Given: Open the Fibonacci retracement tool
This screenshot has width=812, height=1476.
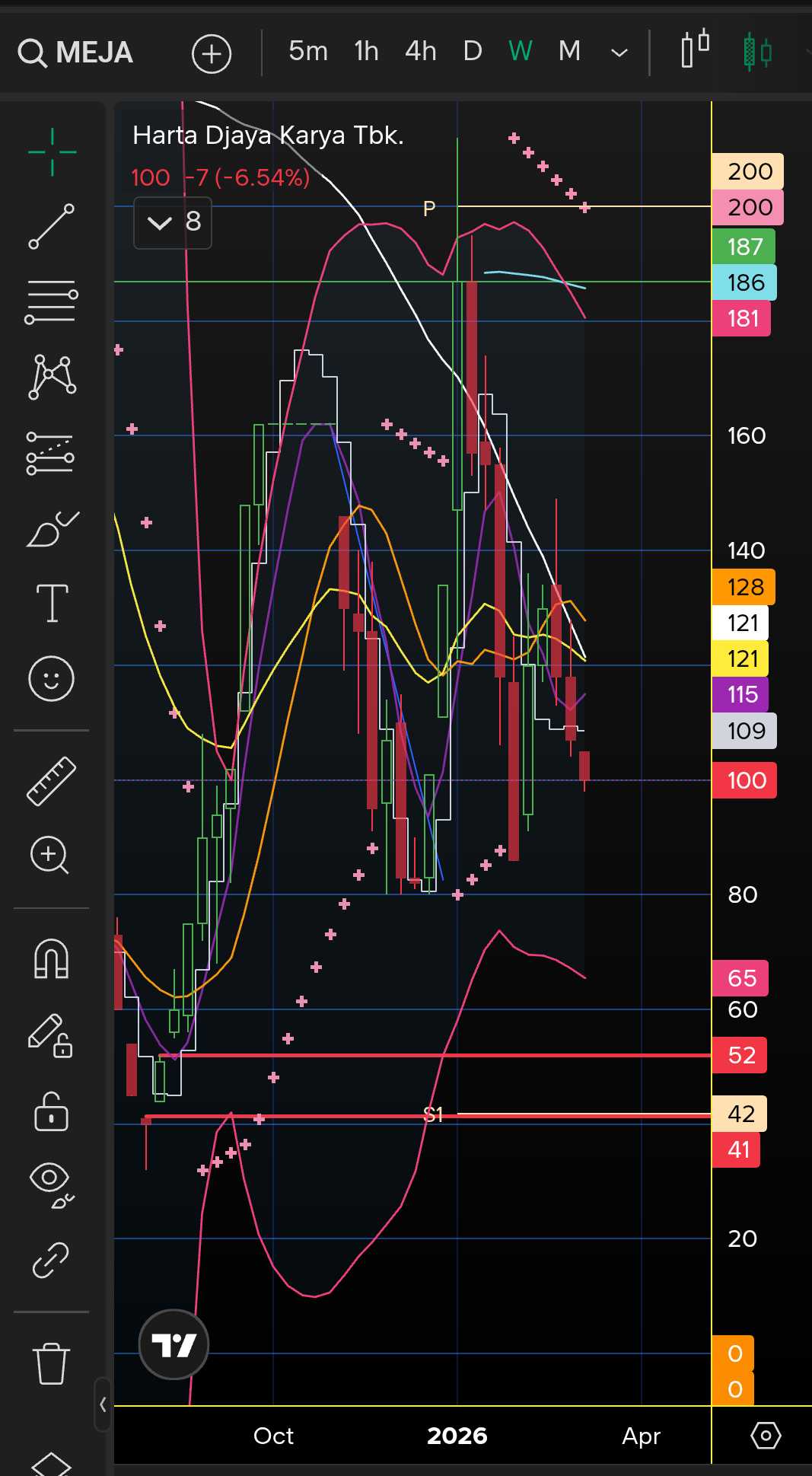Looking at the screenshot, I should 52,301.
